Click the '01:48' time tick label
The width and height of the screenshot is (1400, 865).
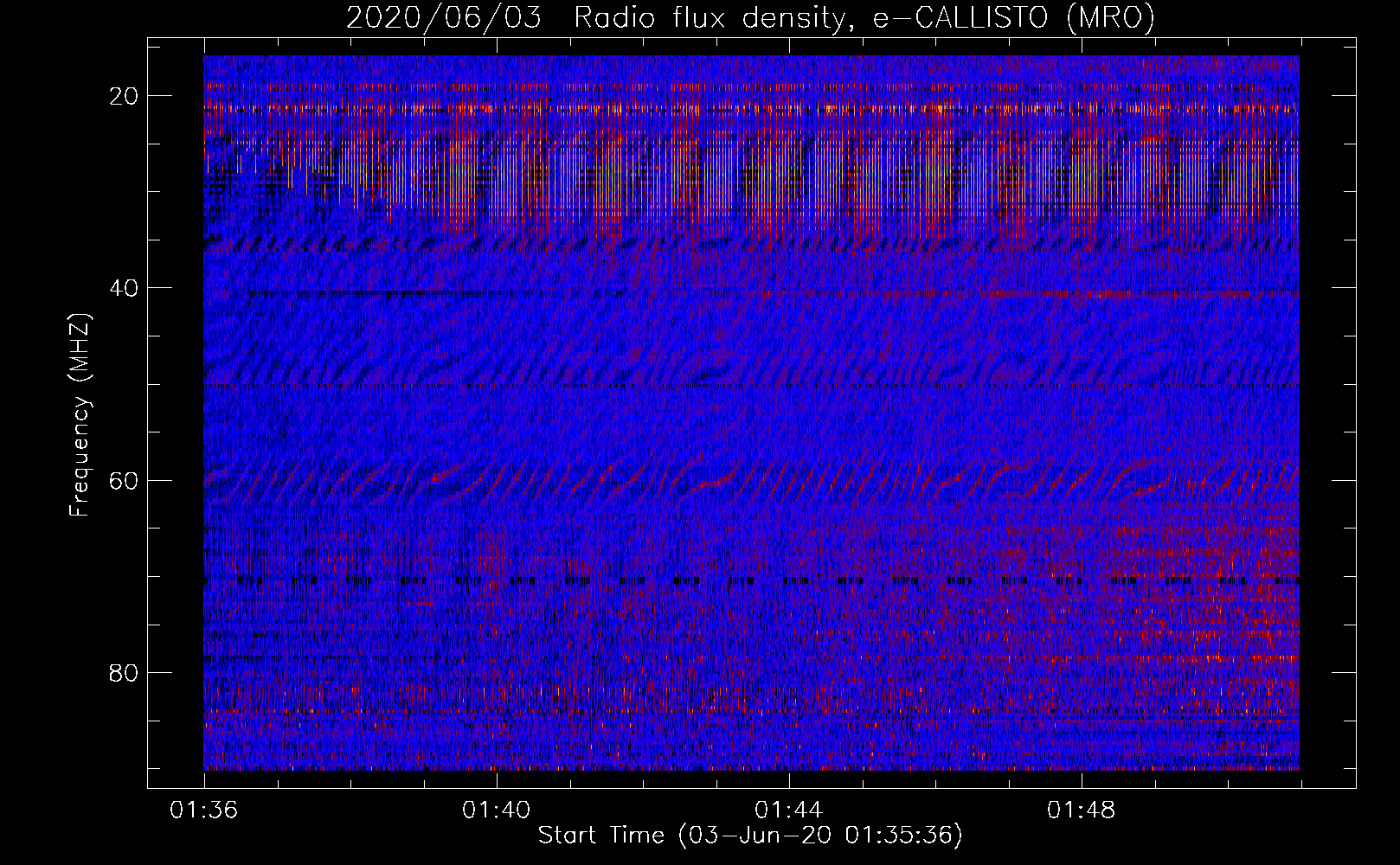[1082, 811]
